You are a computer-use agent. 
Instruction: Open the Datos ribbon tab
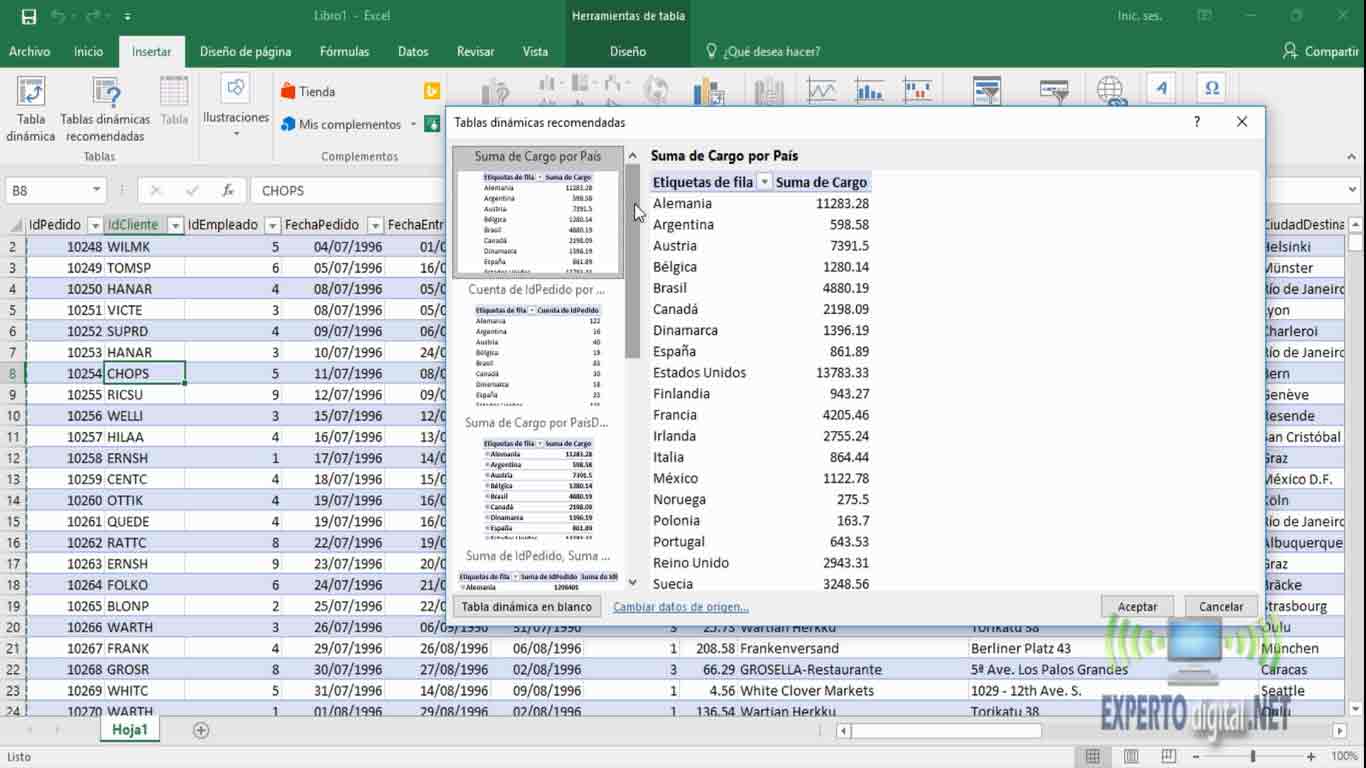[x=412, y=51]
